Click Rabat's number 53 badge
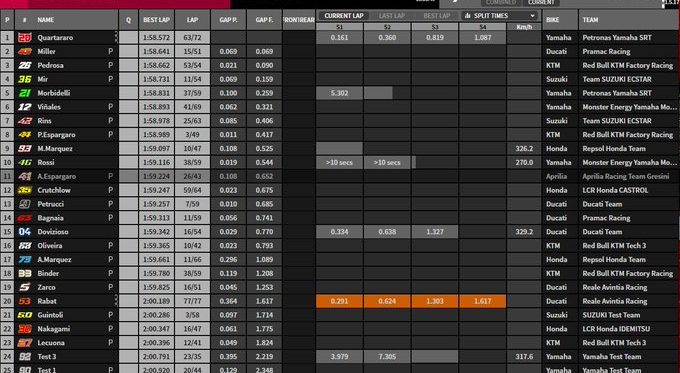 pos(25,301)
